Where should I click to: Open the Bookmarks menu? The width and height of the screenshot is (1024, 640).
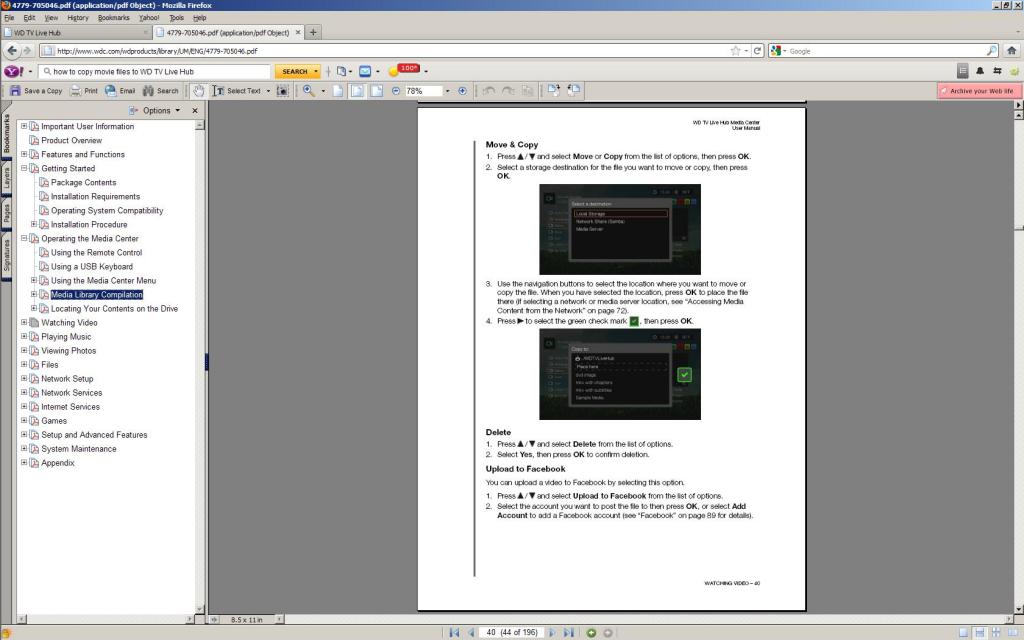113,18
